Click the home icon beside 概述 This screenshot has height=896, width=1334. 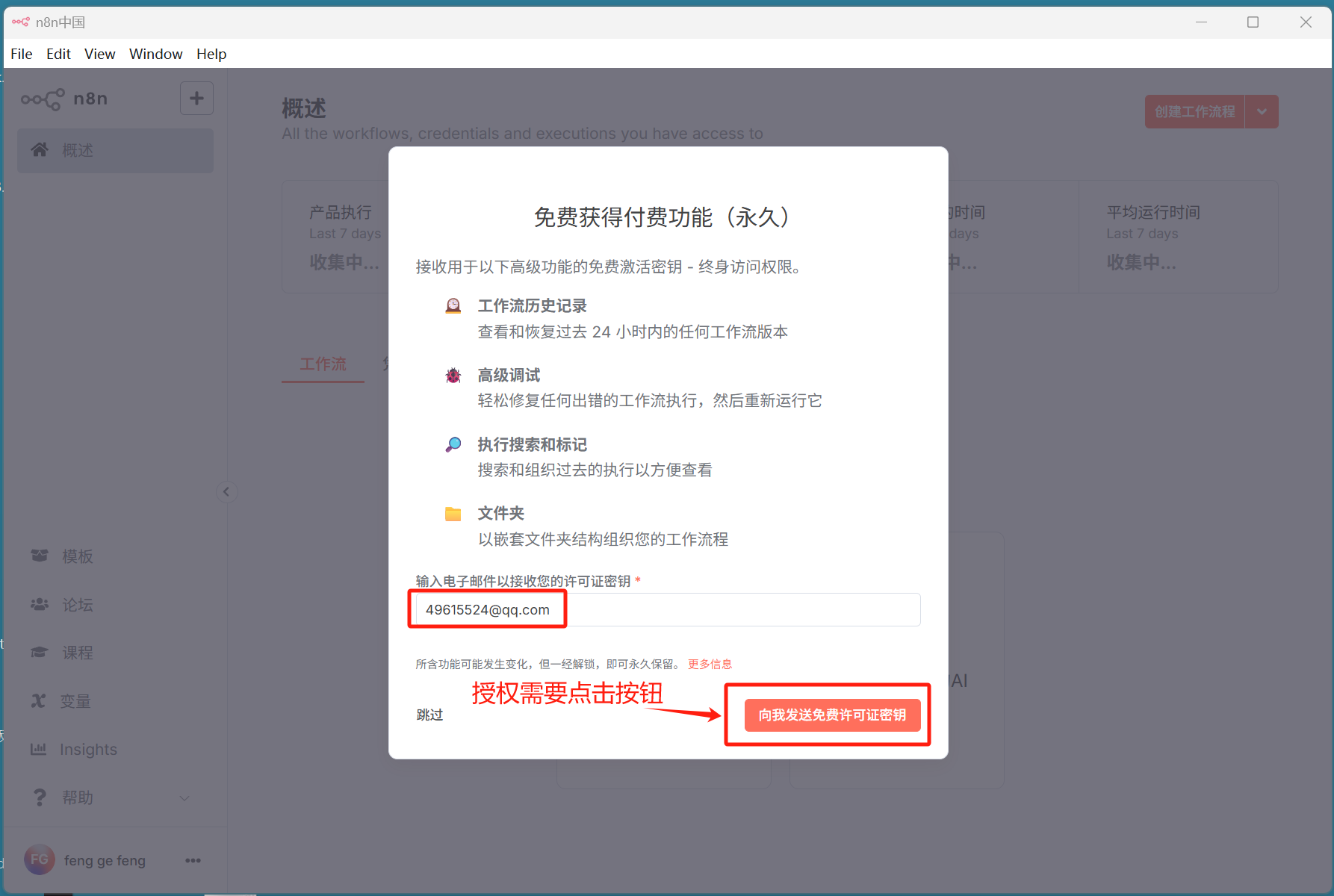(40, 150)
